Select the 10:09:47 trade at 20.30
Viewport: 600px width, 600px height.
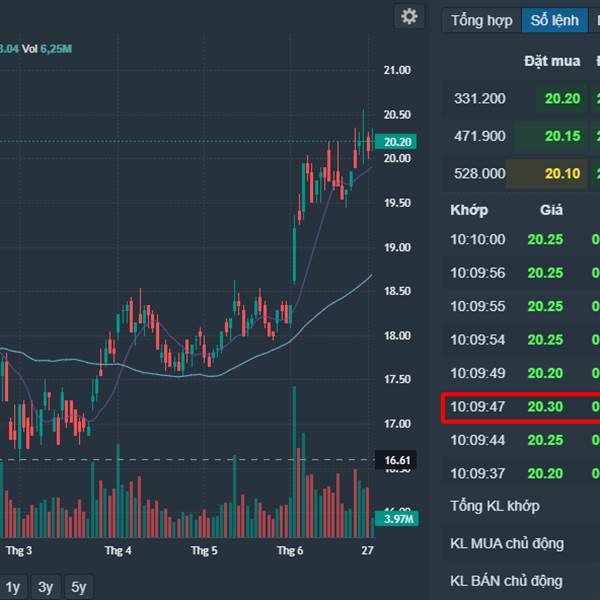click(x=522, y=407)
